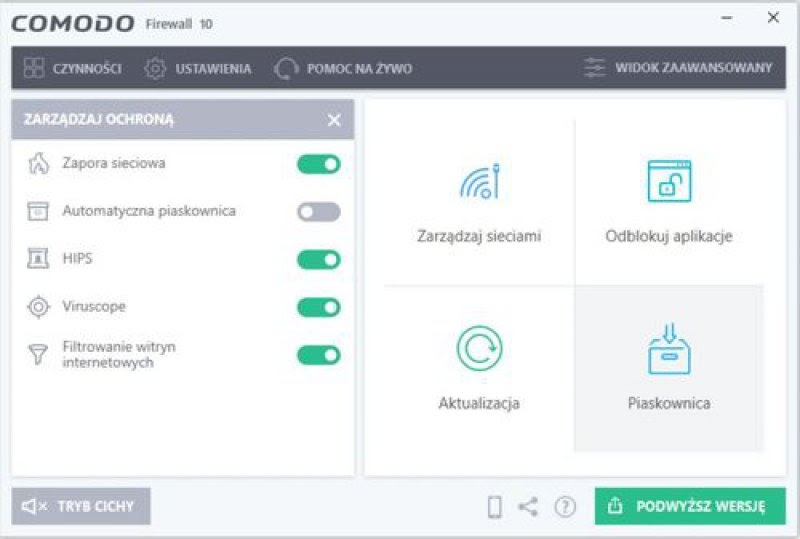Image resolution: width=800 pixels, height=539 pixels.
Task: Turn off the Viruscope toggle
Action: pos(318,307)
